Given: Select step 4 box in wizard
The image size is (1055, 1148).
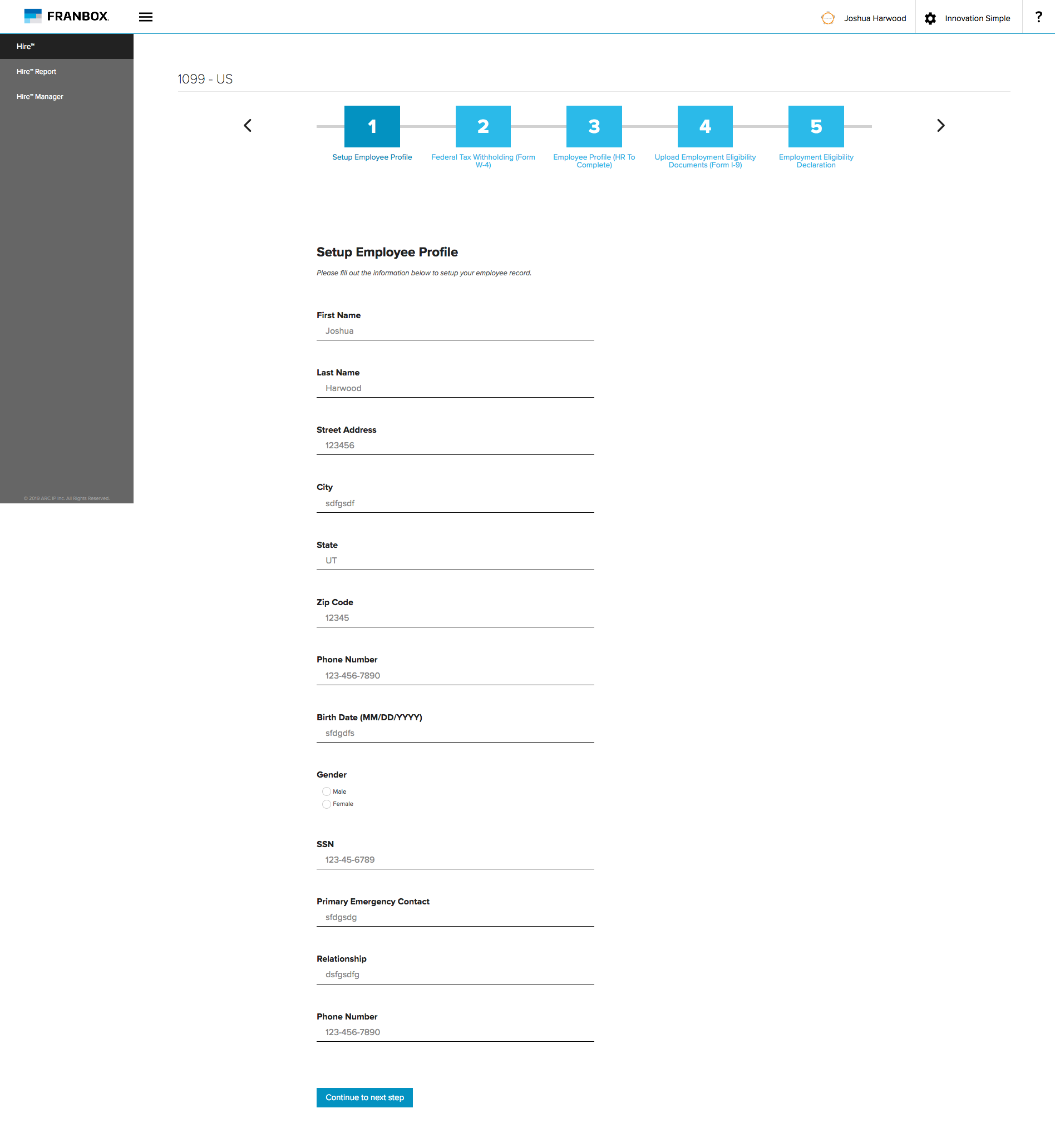Looking at the screenshot, I should pyautogui.click(x=705, y=126).
